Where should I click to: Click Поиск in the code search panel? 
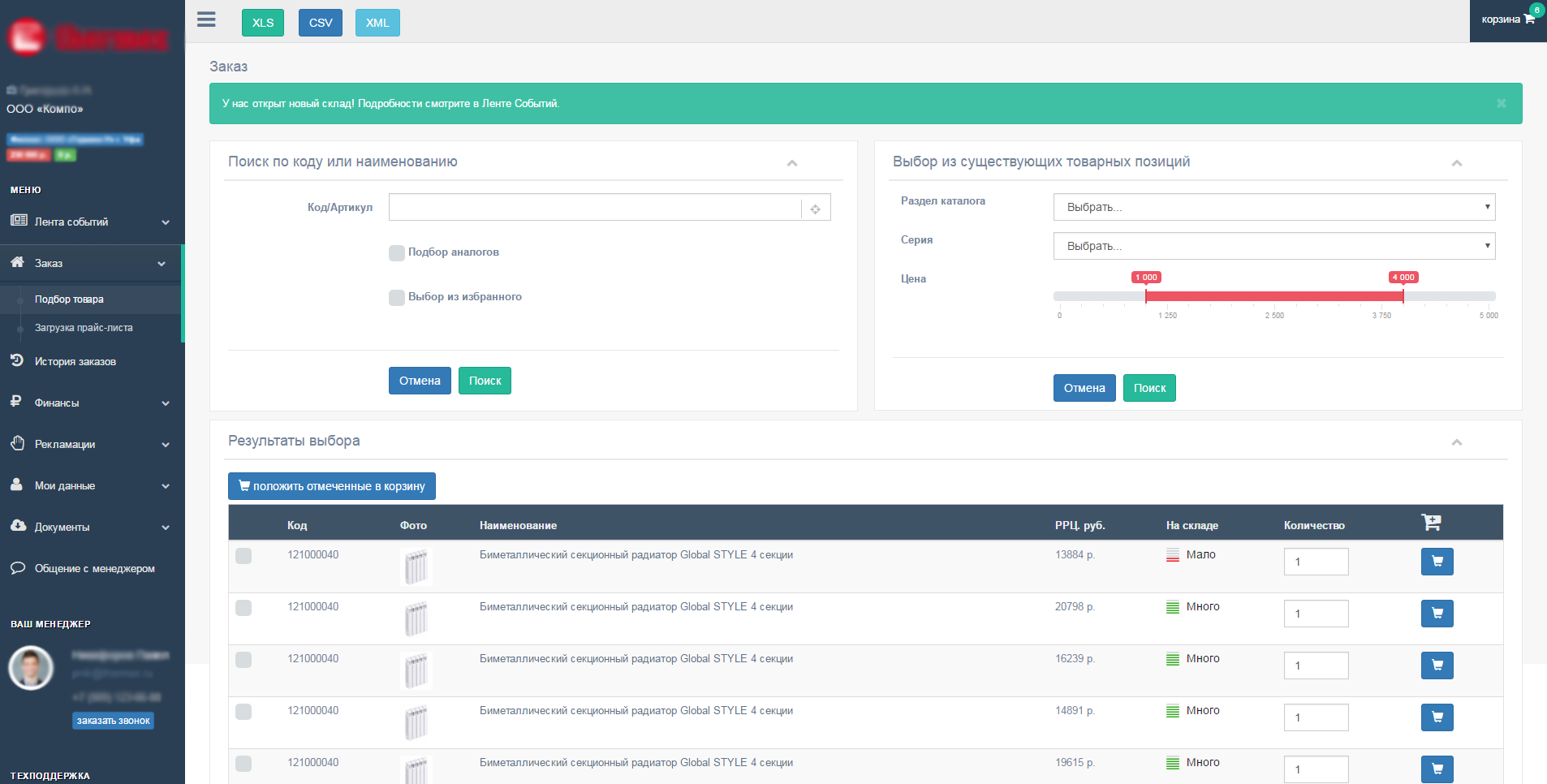pos(485,381)
